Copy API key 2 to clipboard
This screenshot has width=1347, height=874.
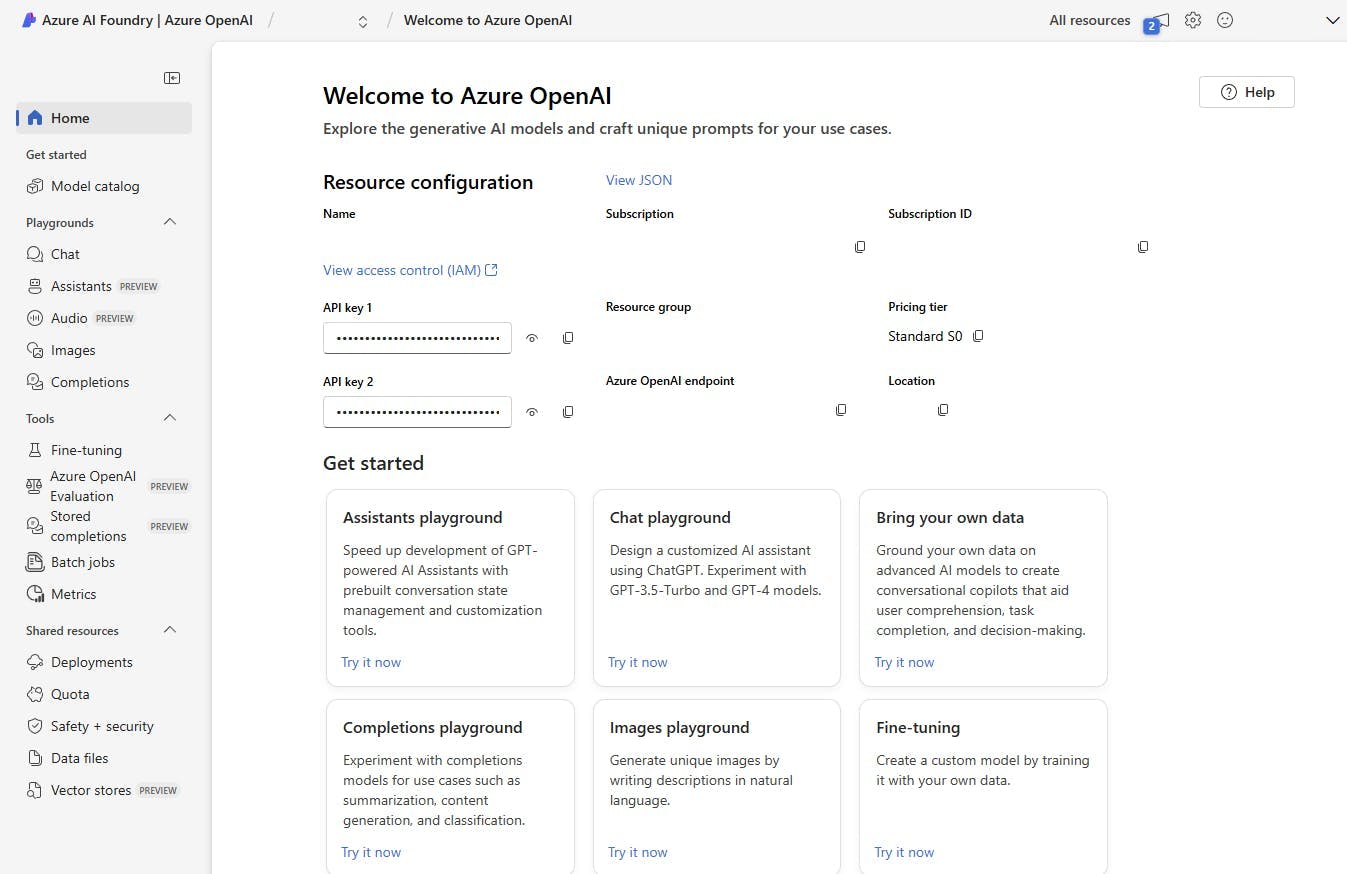coord(568,412)
